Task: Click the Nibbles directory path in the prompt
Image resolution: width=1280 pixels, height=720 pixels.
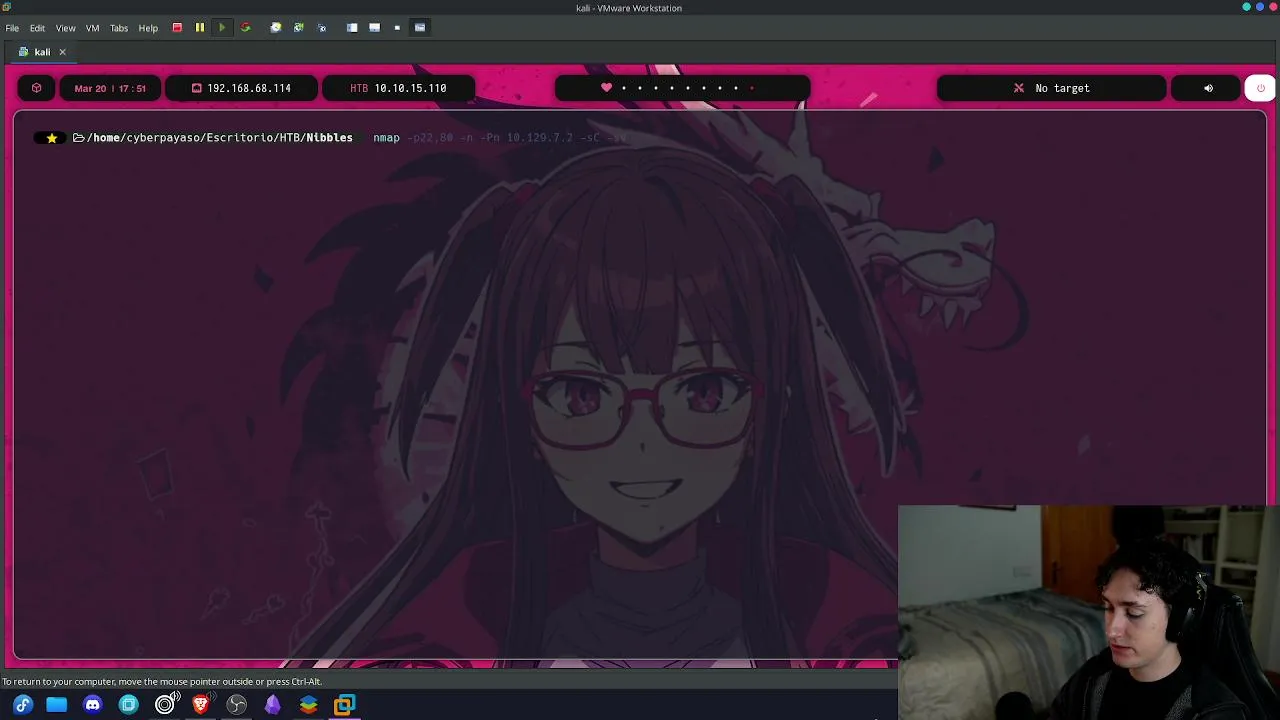Action: 329,138
